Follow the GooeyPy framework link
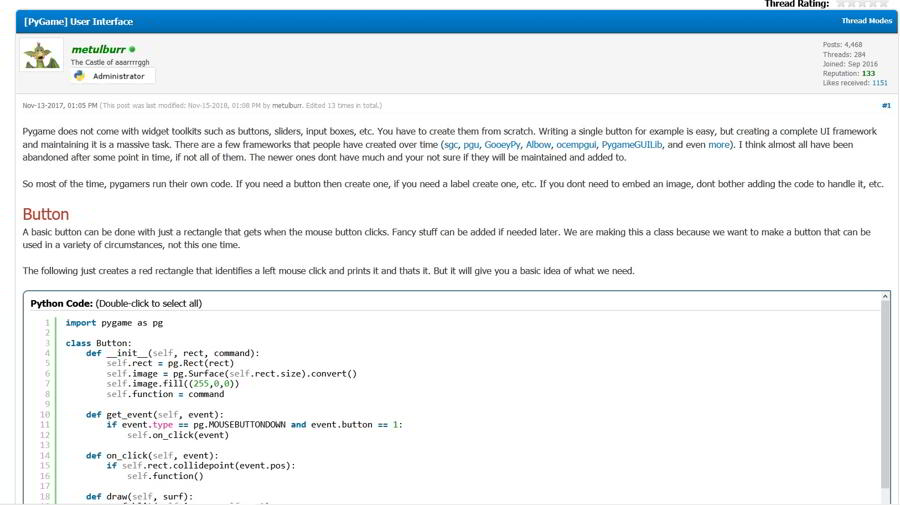Image resolution: width=900 pixels, height=505 pixels. pos(503,145)
